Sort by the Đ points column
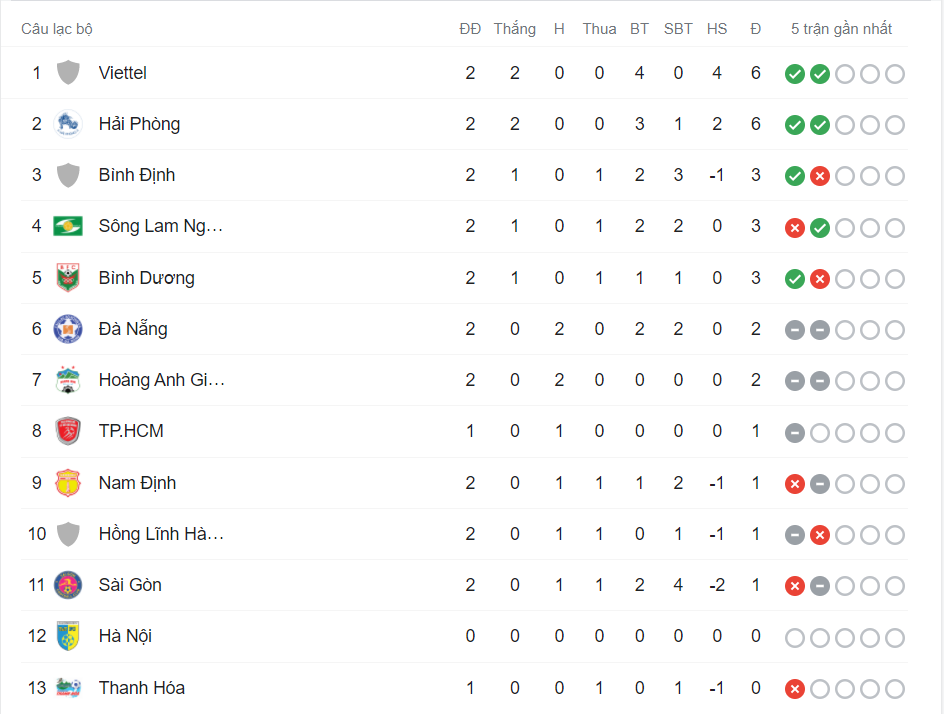This screenshot has height=714, width=944. tap(755, 29)
